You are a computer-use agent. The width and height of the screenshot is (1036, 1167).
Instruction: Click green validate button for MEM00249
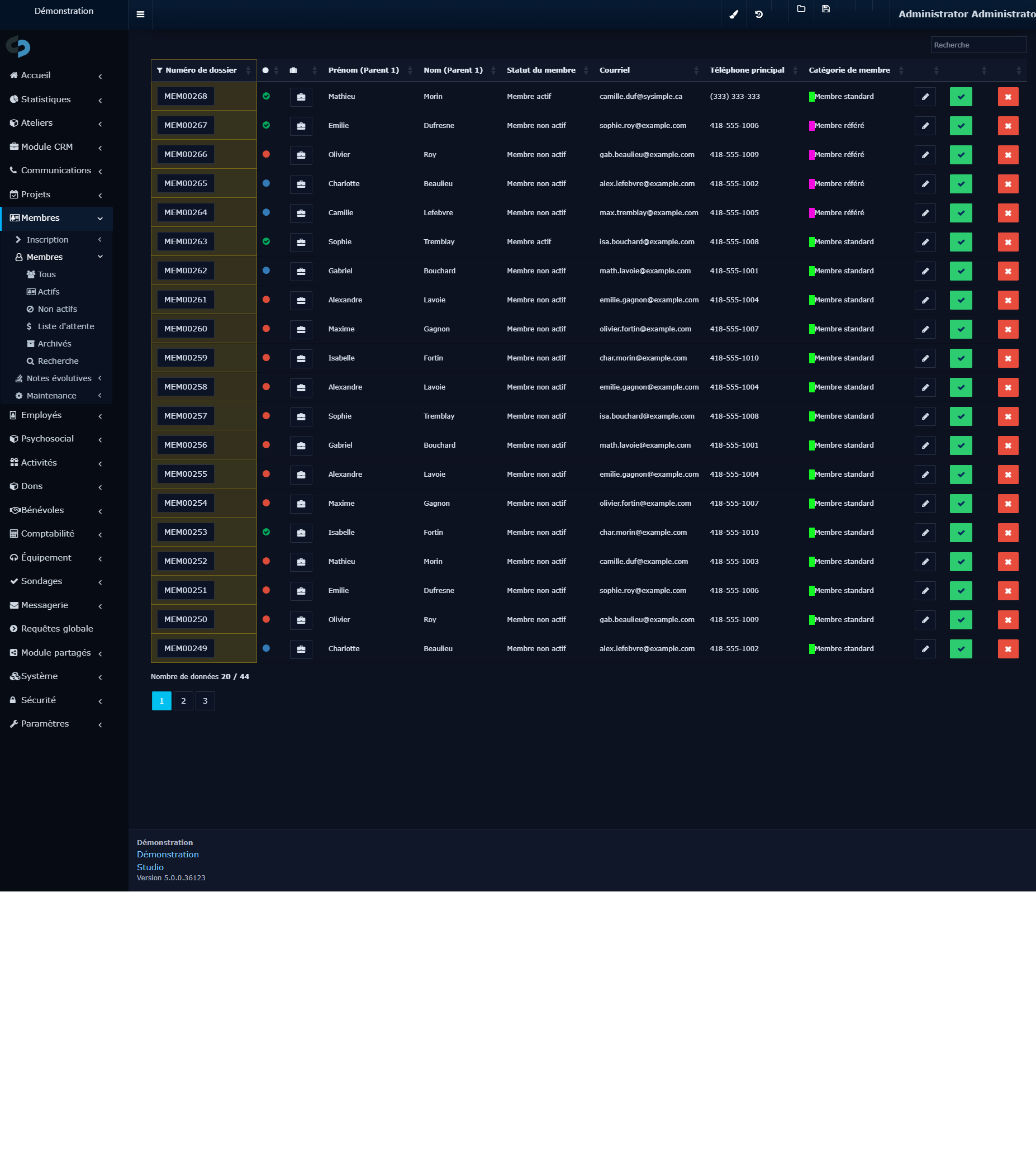tap(961, 648)
